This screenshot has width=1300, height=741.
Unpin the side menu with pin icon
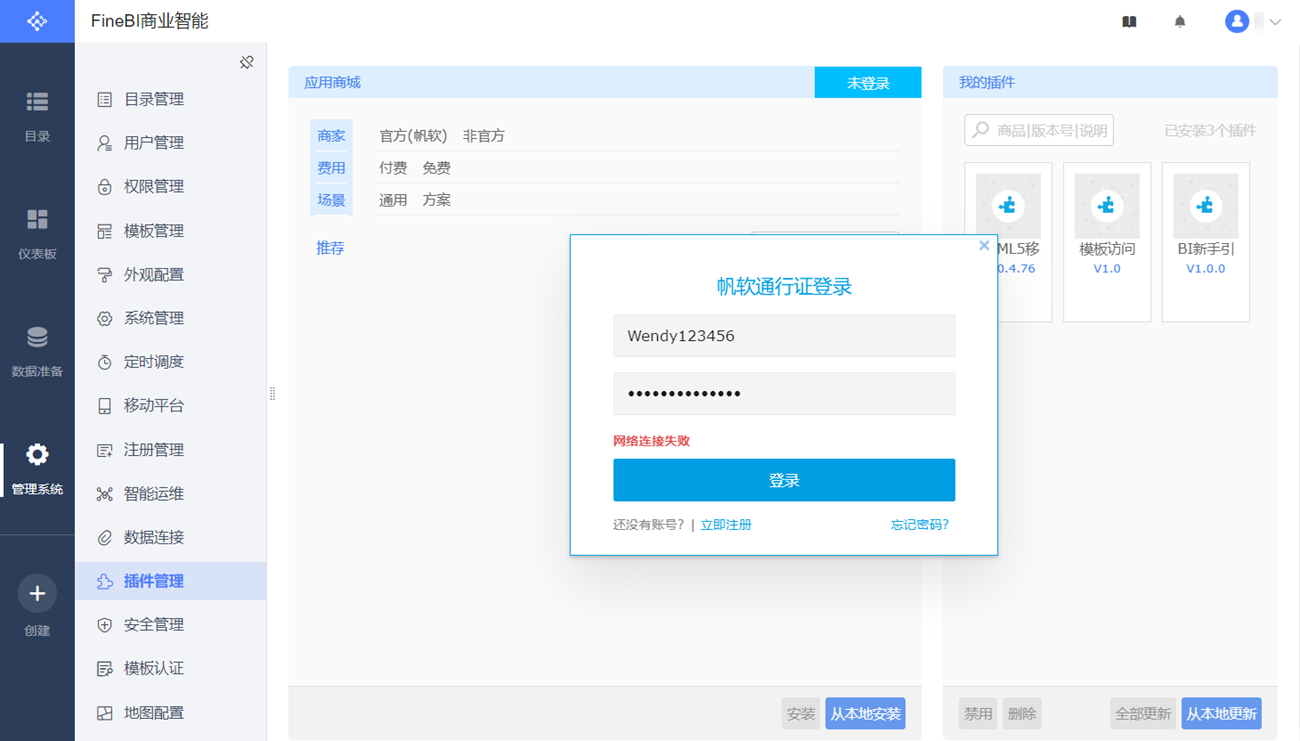[246, 62]
